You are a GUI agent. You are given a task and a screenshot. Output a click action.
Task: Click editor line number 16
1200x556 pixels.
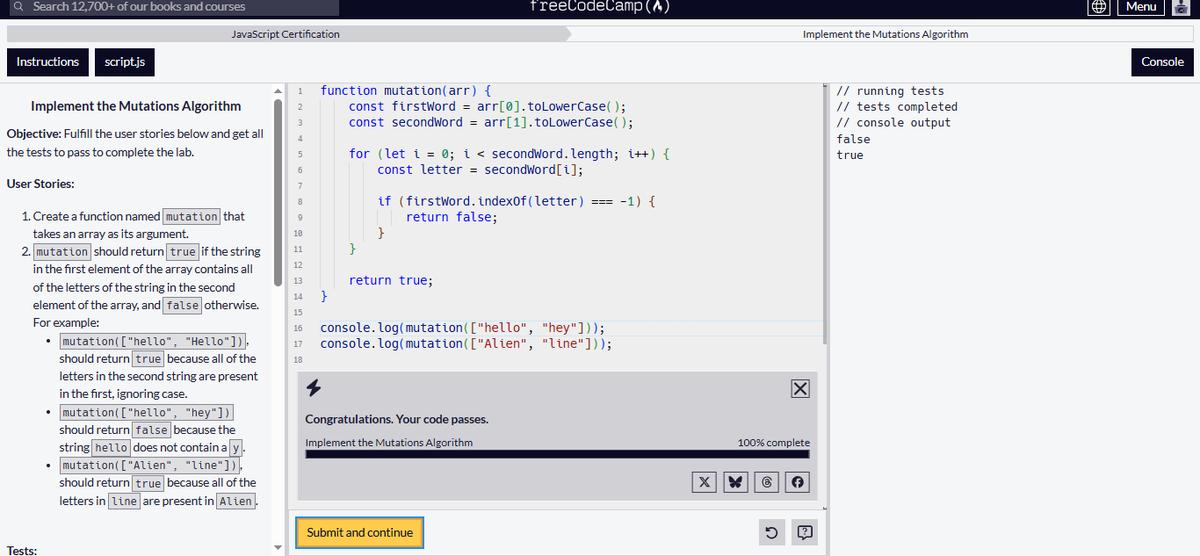[299, 328]
